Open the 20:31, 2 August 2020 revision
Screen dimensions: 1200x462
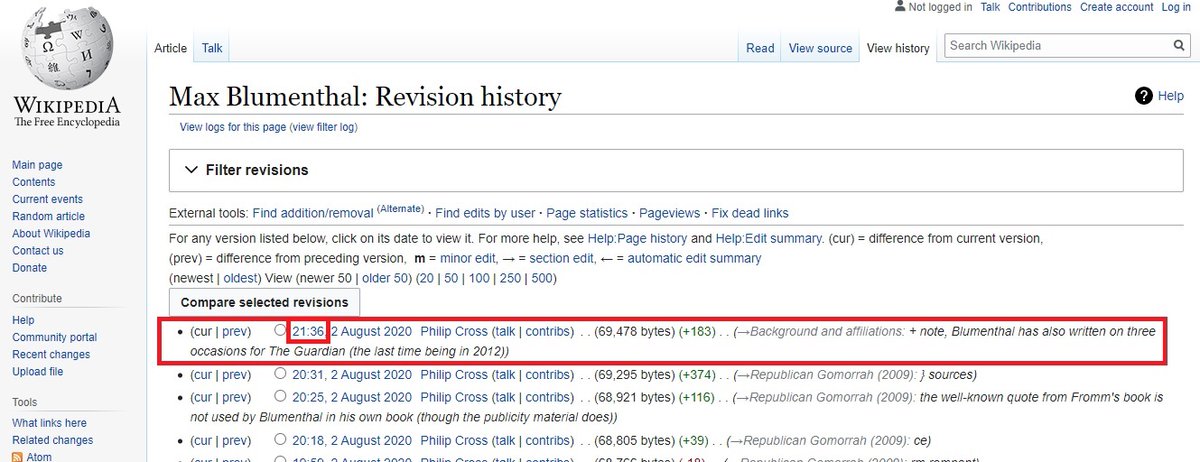pos(351,375)
